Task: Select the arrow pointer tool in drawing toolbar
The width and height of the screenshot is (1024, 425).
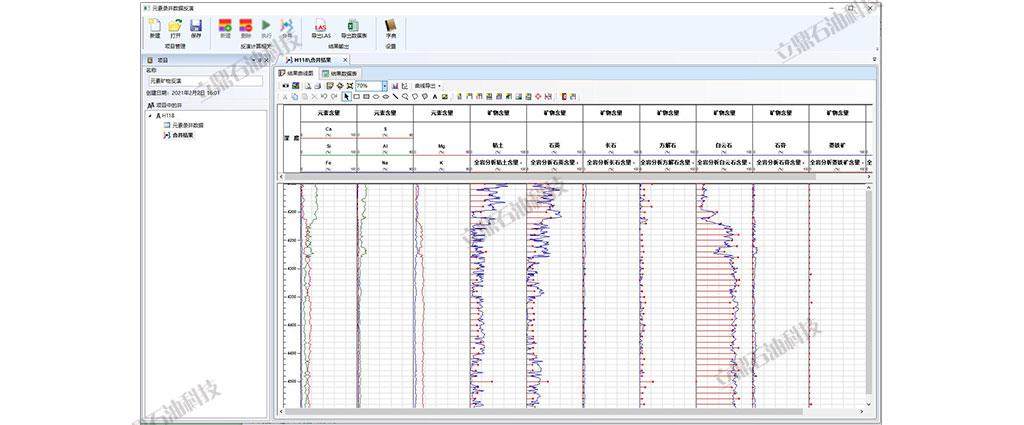Action: click(x=347, y=97)
